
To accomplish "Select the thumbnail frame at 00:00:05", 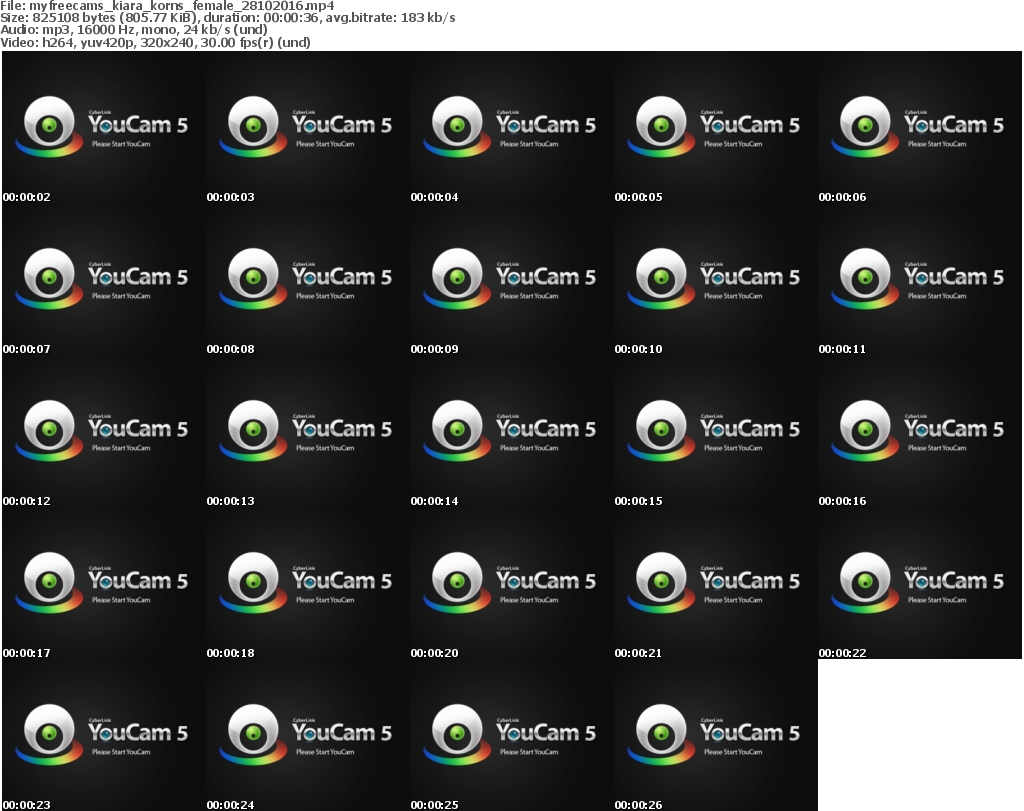I will [716, 127].
